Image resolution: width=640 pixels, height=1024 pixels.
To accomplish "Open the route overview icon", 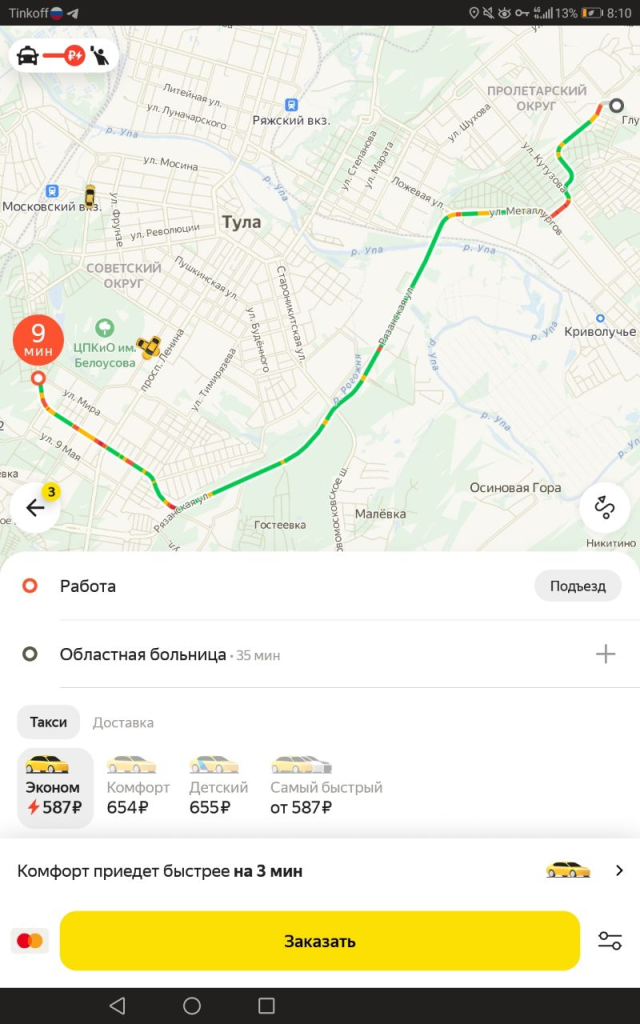I will (x=604, y=507).
